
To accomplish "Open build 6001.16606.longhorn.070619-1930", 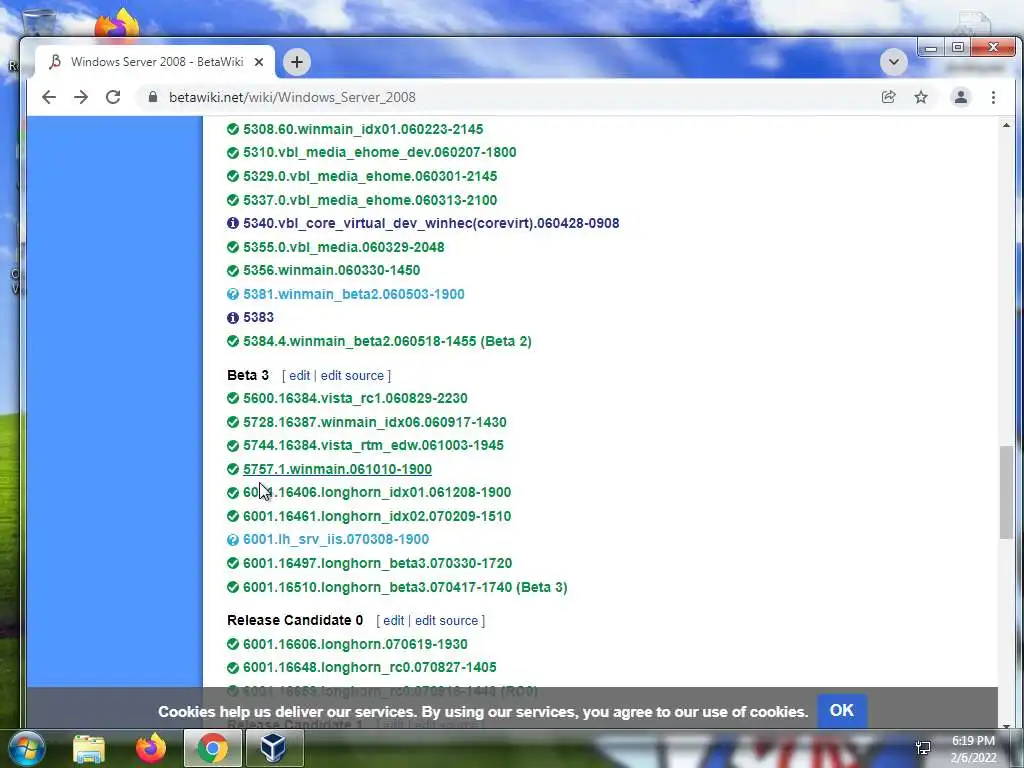I will point(355,645).
